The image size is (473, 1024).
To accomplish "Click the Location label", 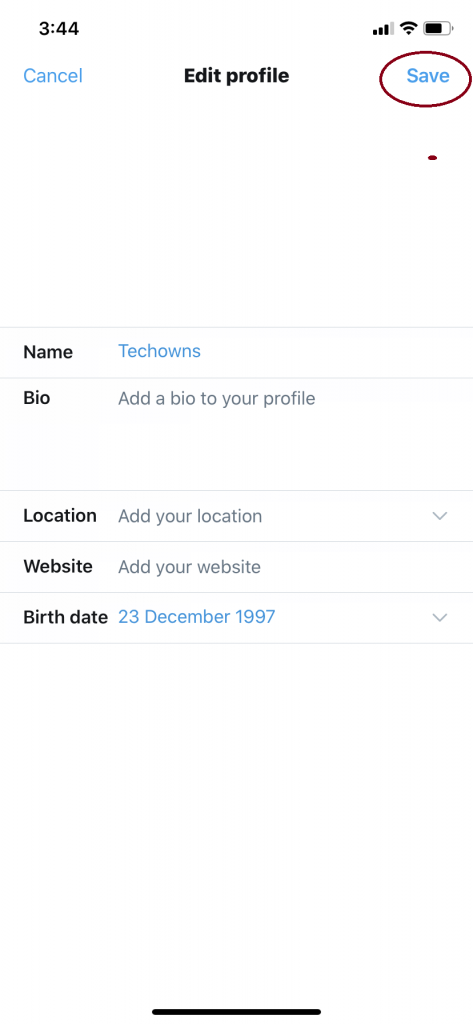I will pyautogui.click(x=60, y=515).
